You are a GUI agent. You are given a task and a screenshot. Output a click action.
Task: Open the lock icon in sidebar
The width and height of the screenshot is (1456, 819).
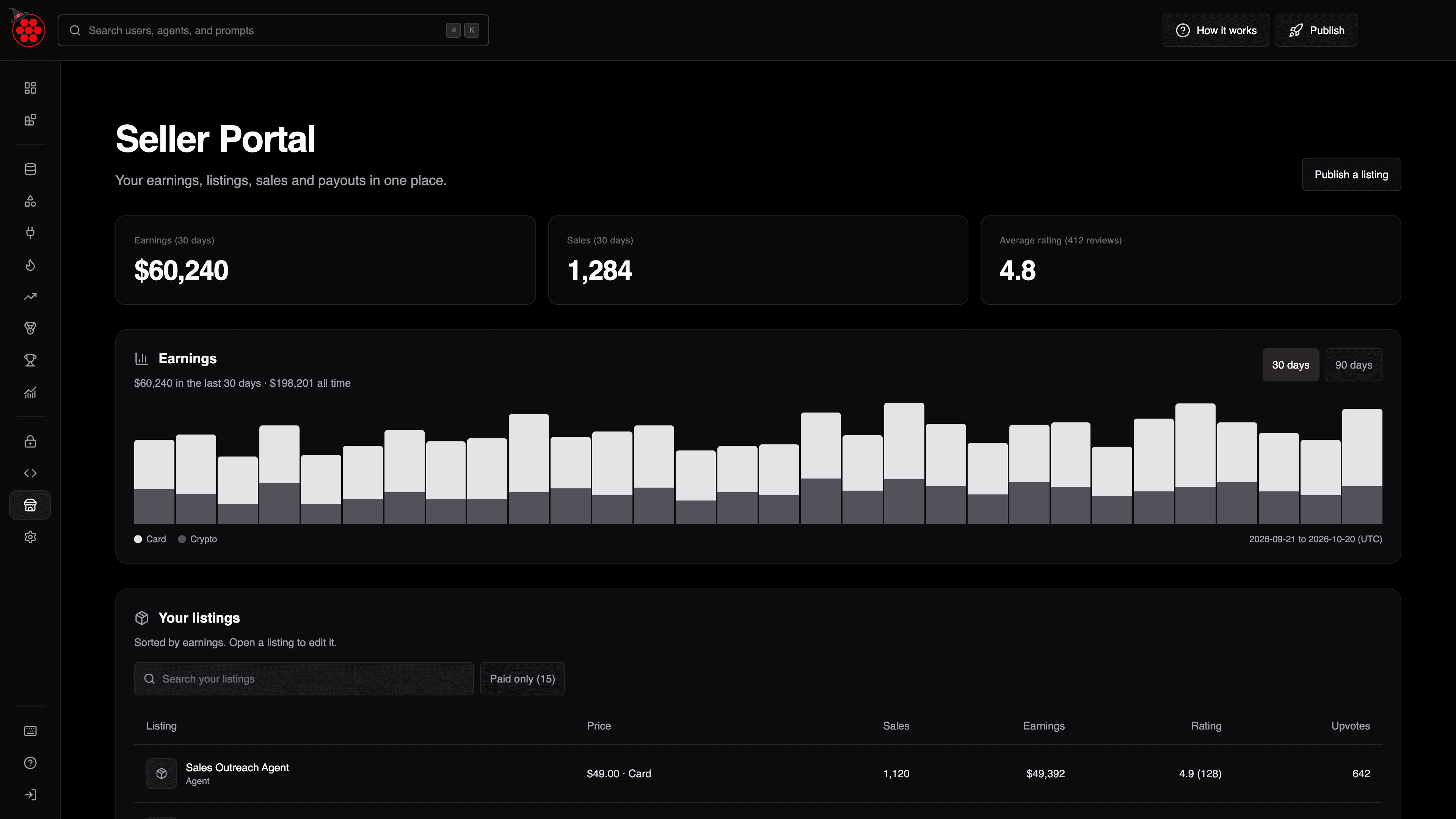[30, 441]
